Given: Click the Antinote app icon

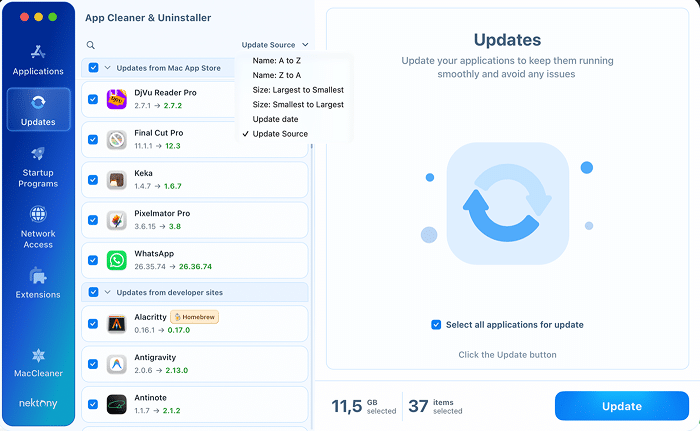Looking at the screenshot, I should point(117,404).
